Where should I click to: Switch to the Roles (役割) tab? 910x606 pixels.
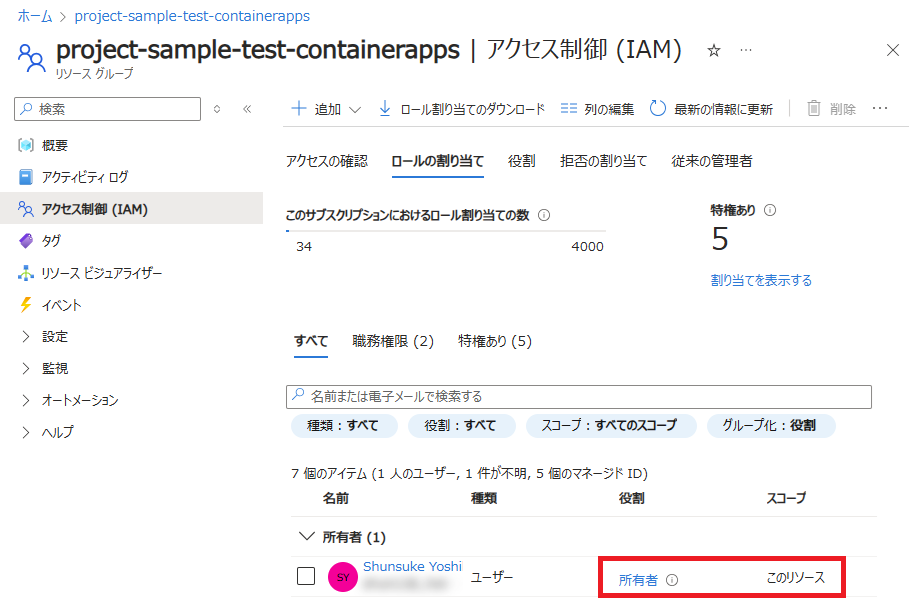521,161
